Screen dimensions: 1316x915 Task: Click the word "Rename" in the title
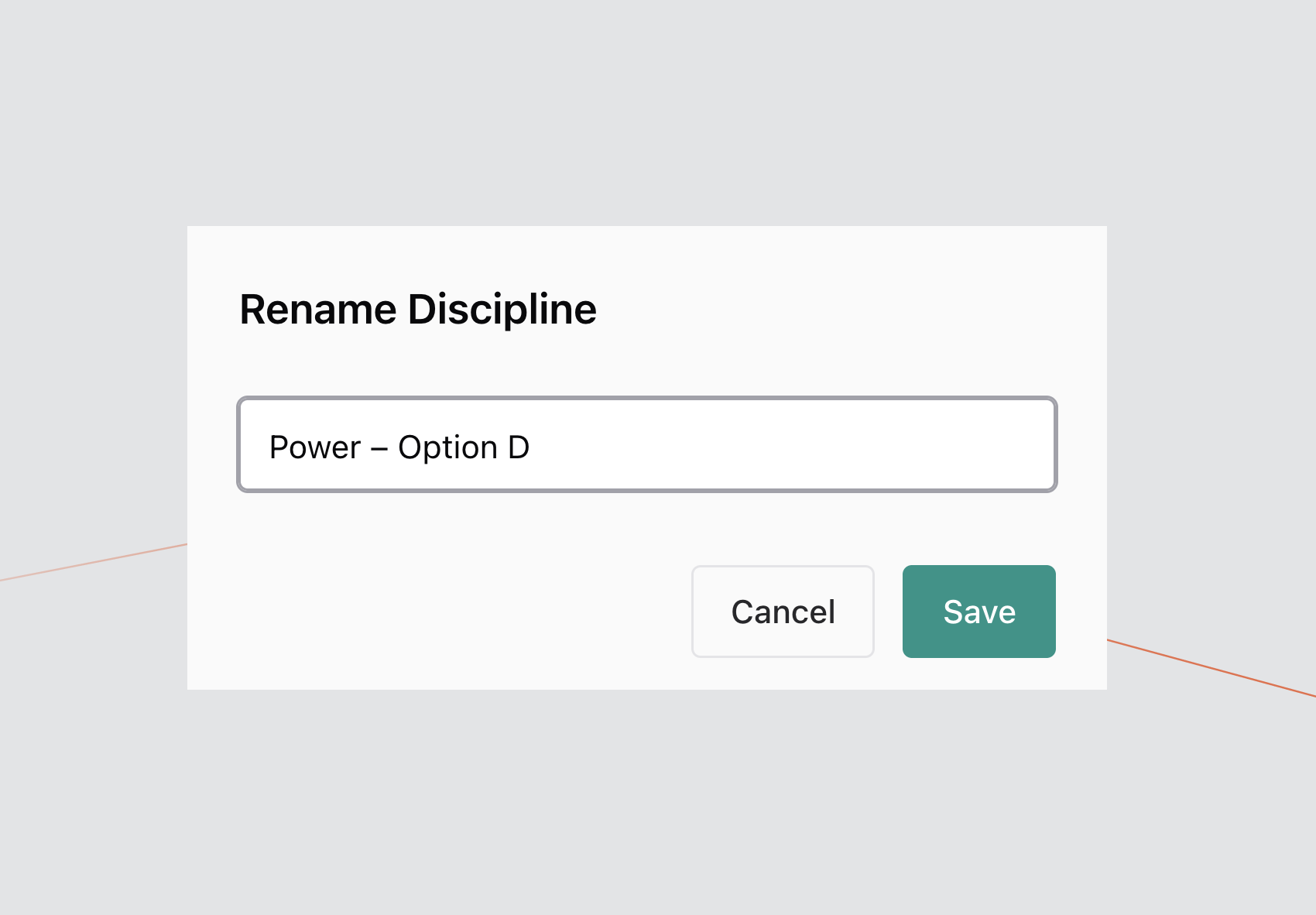(x=318, y=310)
